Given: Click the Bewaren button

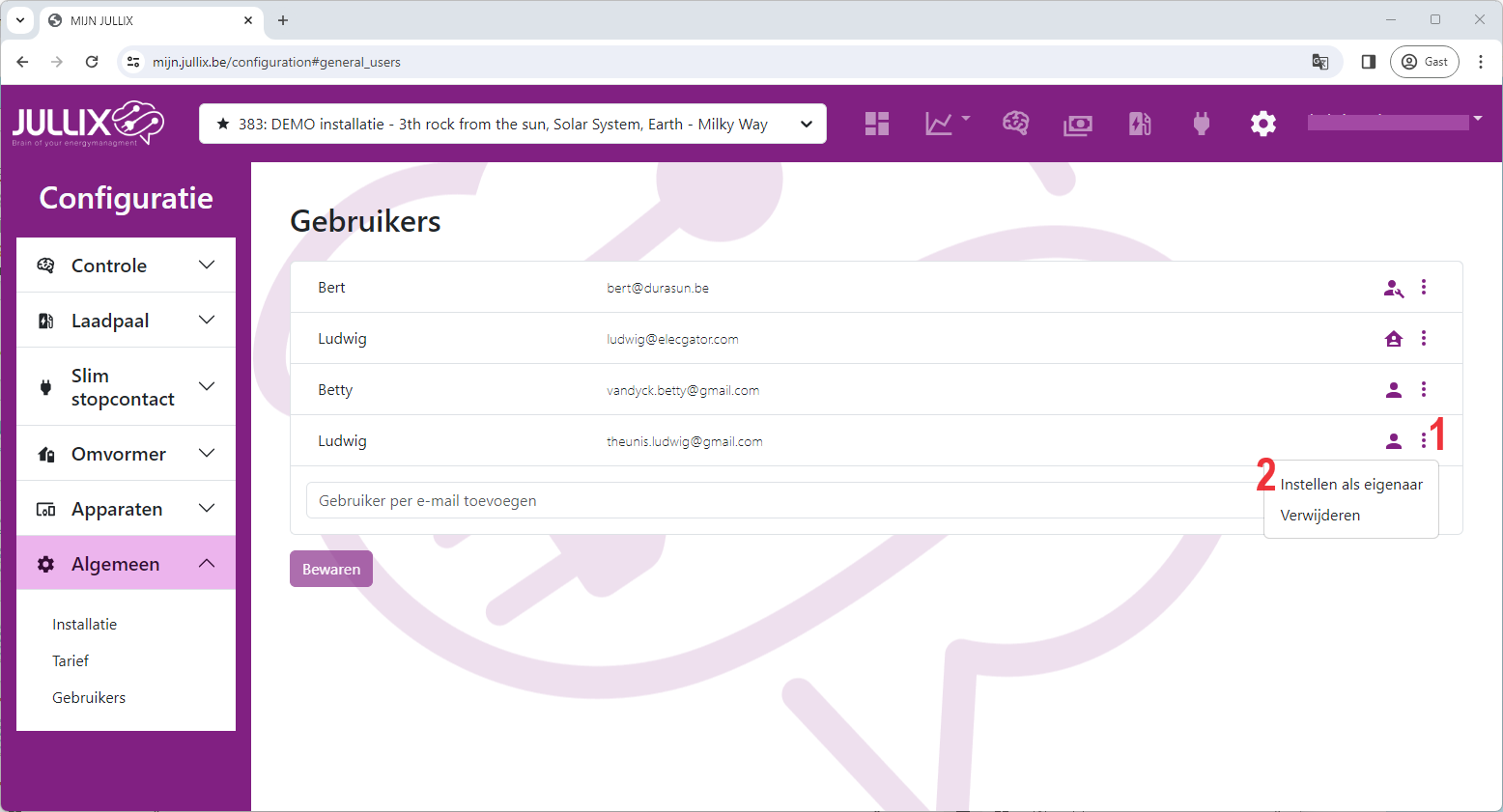Looking at the screenshot, I should point(330,570).
